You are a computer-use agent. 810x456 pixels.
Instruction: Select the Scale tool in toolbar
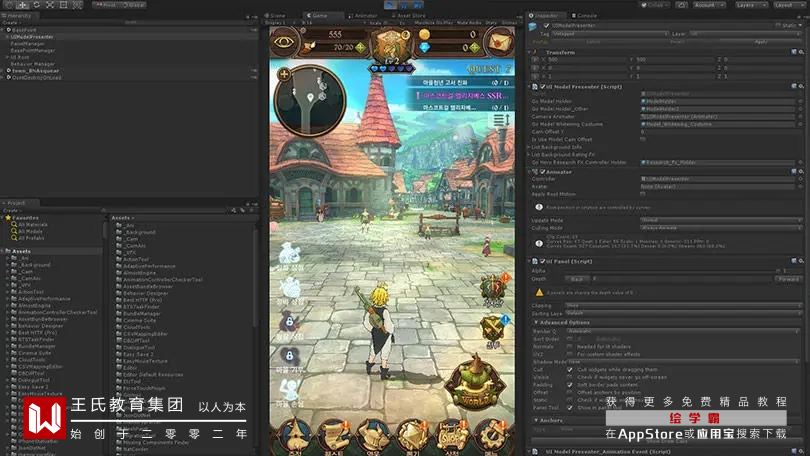pos(50,5)
